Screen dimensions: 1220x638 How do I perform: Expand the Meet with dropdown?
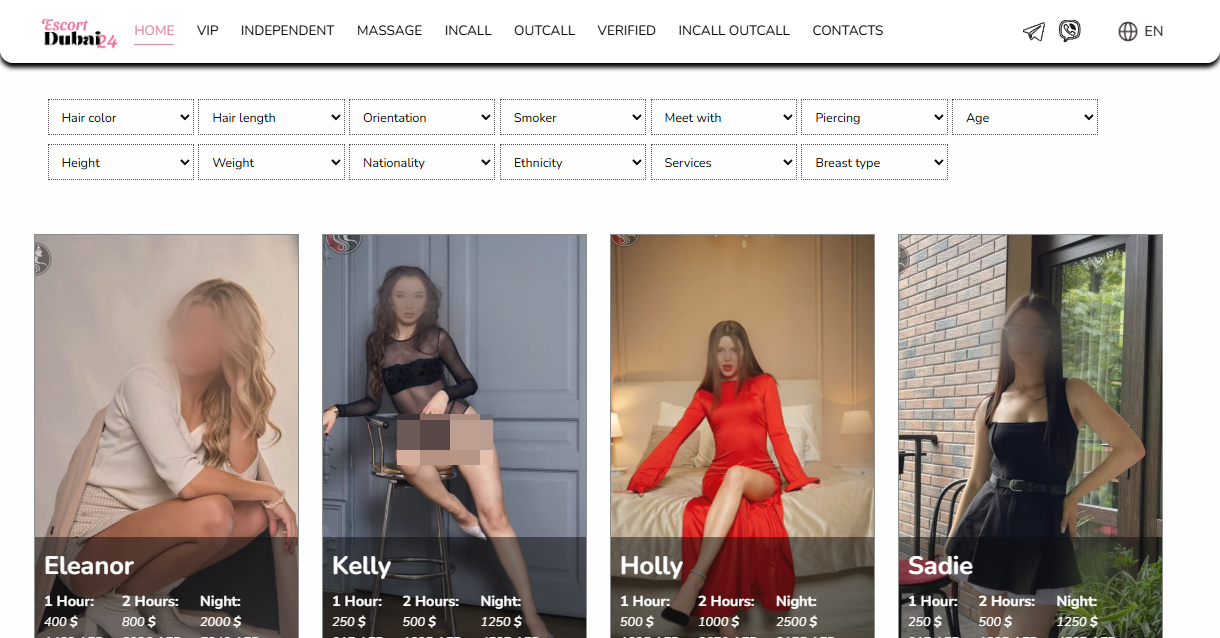tap(724, 117)
